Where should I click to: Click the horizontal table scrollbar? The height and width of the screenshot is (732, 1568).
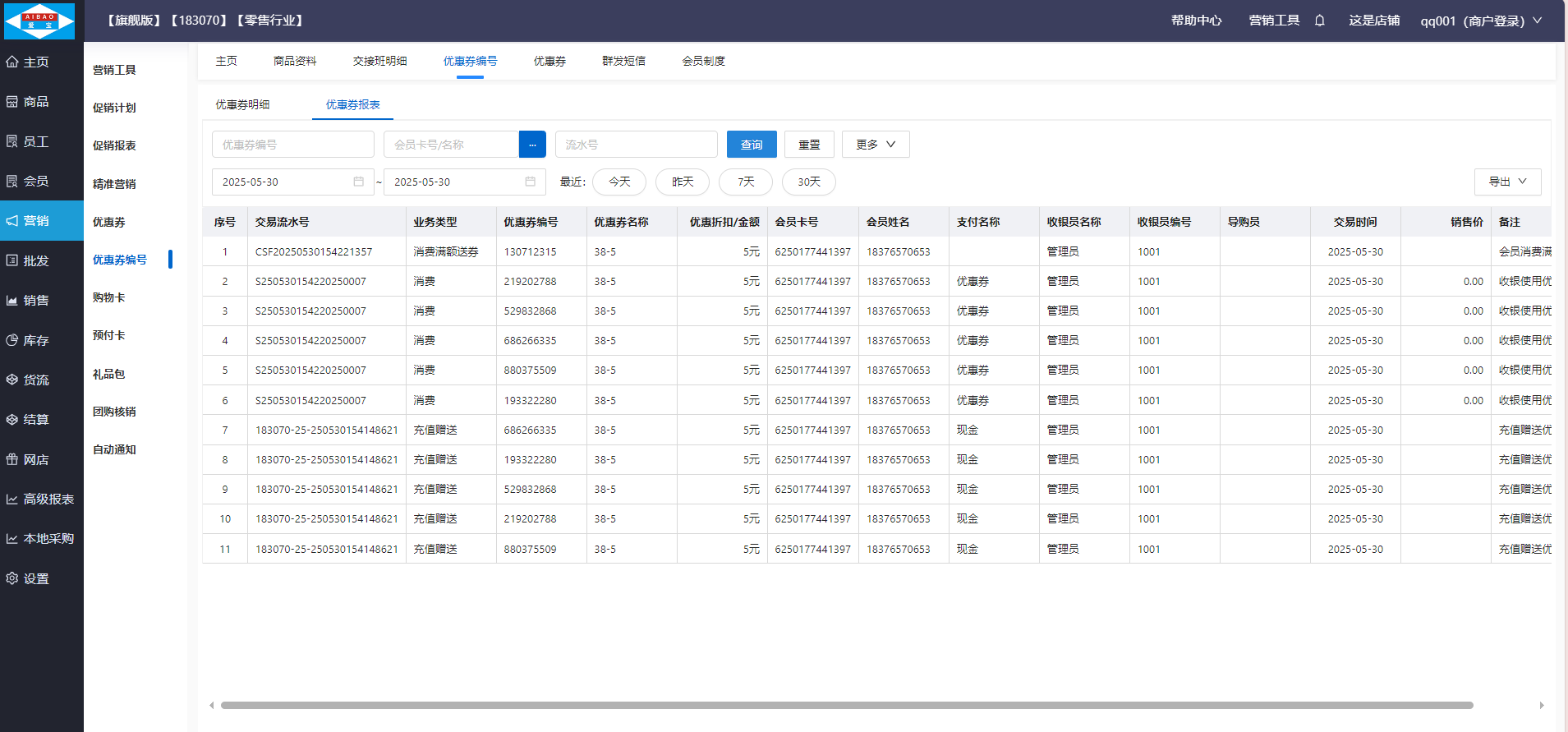pyautogui.click(x=846, y=705)
